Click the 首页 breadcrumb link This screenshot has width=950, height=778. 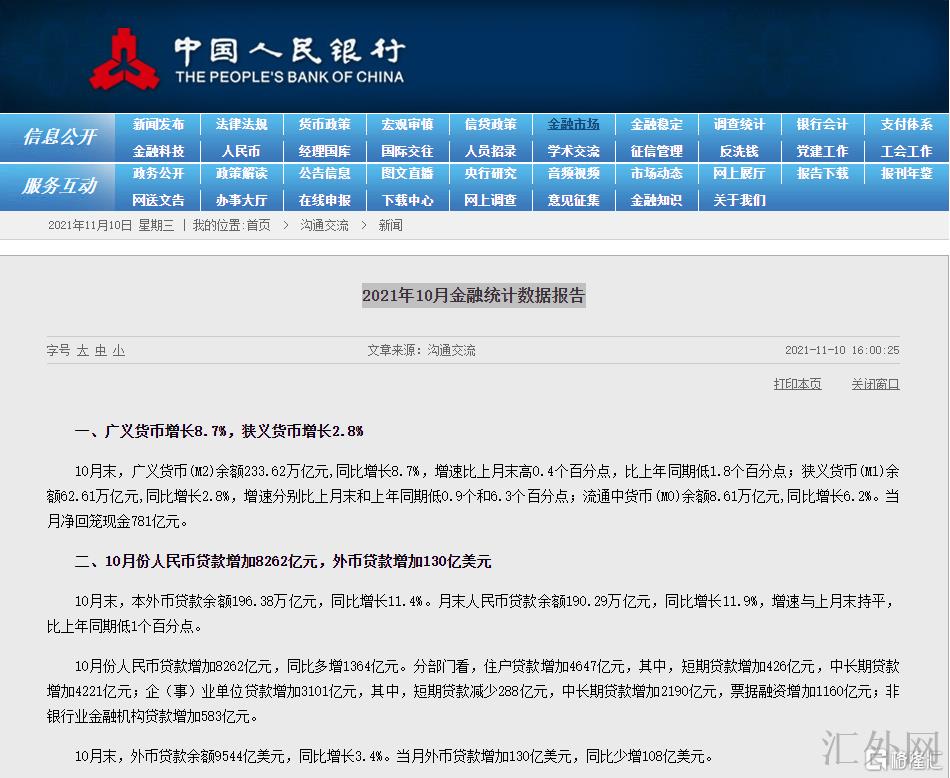258,226
